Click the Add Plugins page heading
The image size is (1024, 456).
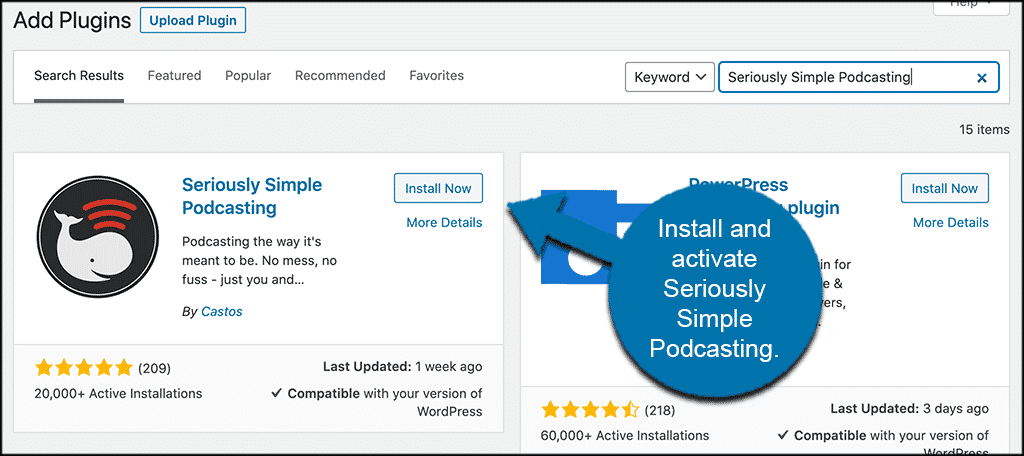[72, 20]
